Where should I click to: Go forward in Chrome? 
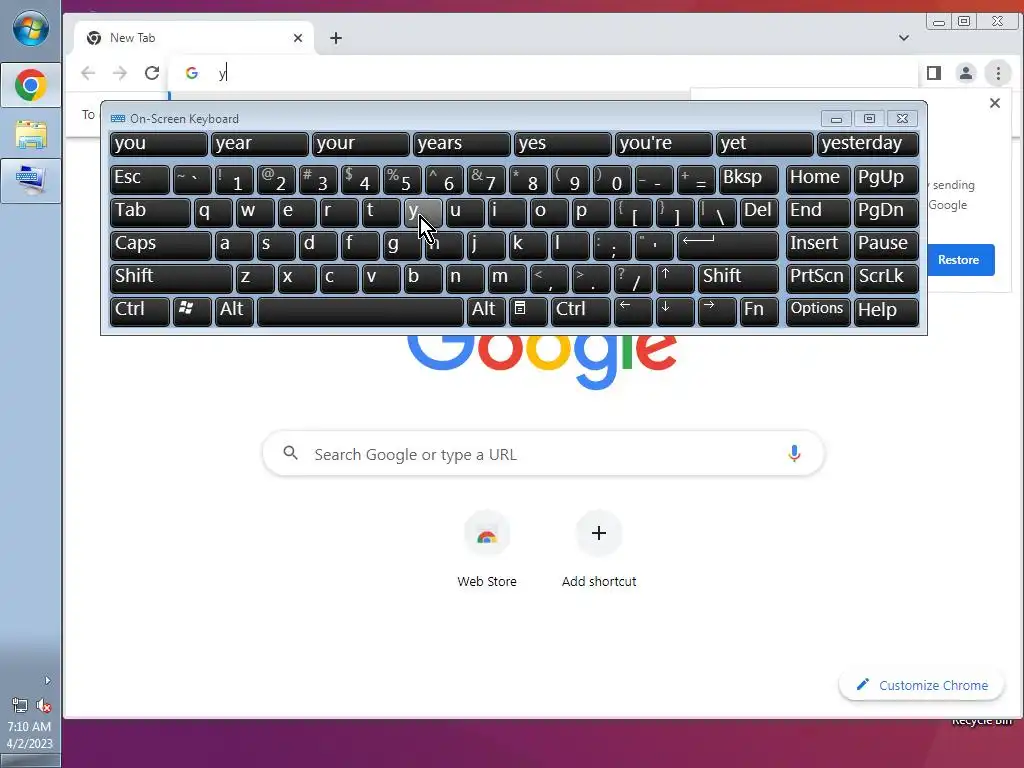pyautogui.click(x=120, y=73)
